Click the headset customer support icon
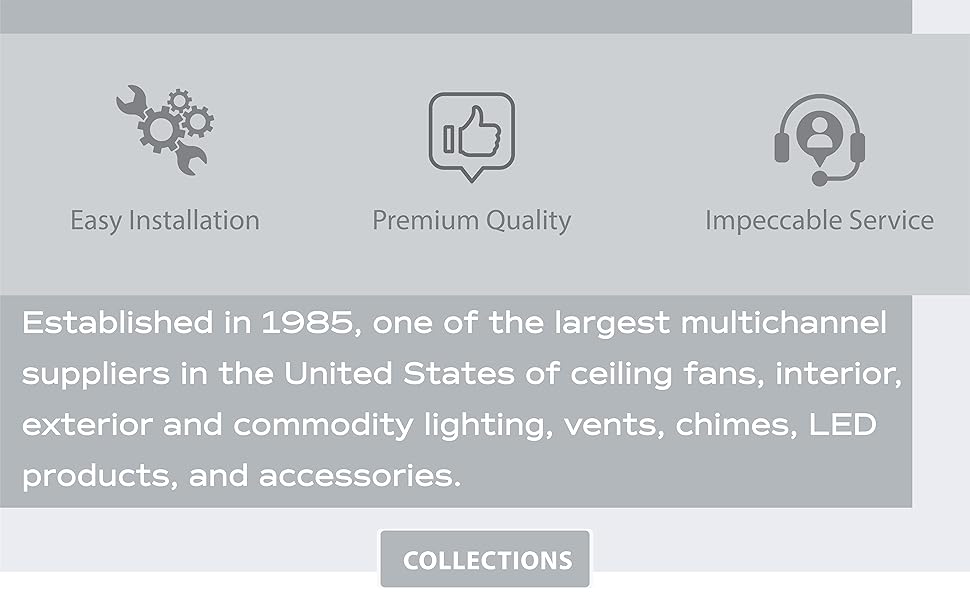This screenshot has height=600, width=970. point(819,139)
